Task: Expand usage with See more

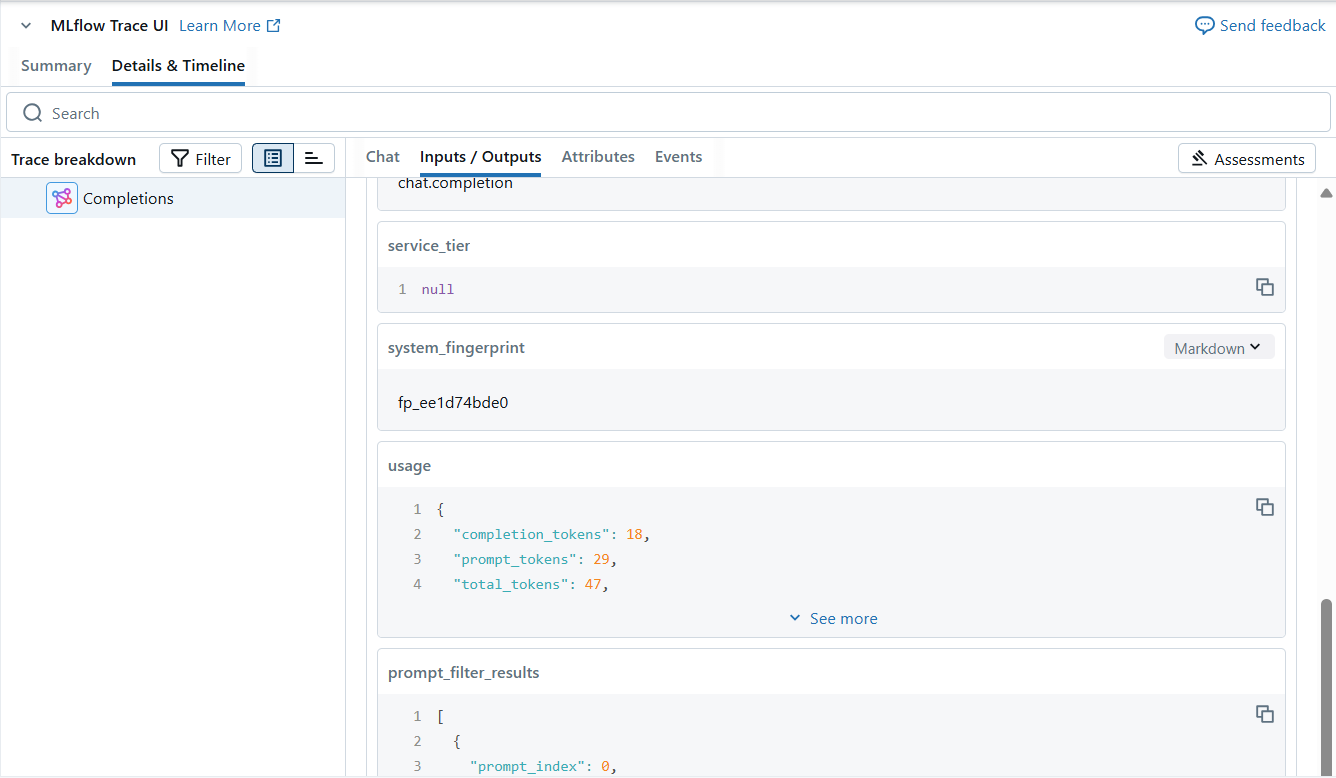Action: [833, 619]
